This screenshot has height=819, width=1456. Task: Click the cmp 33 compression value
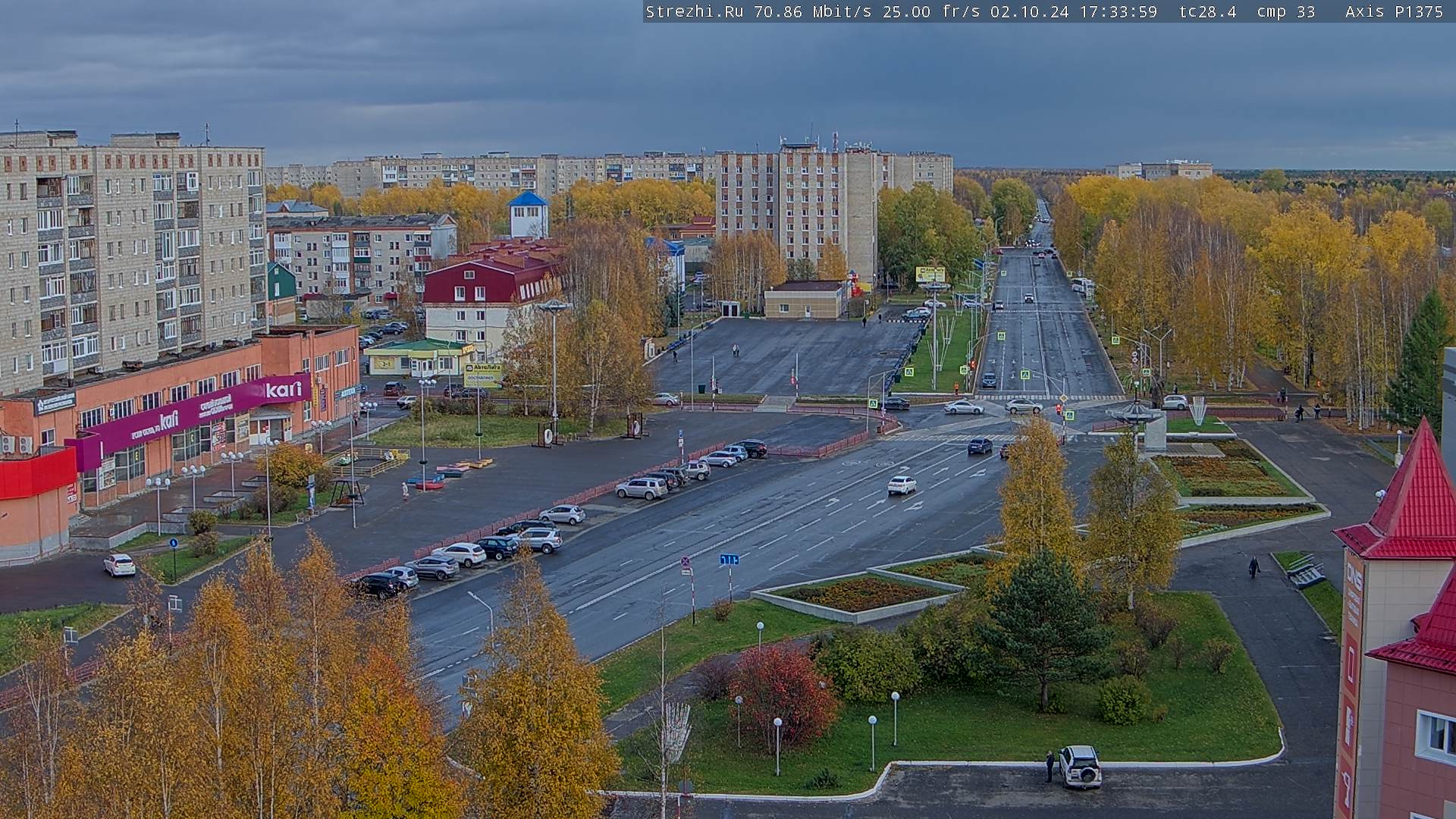click(1285, 11)
